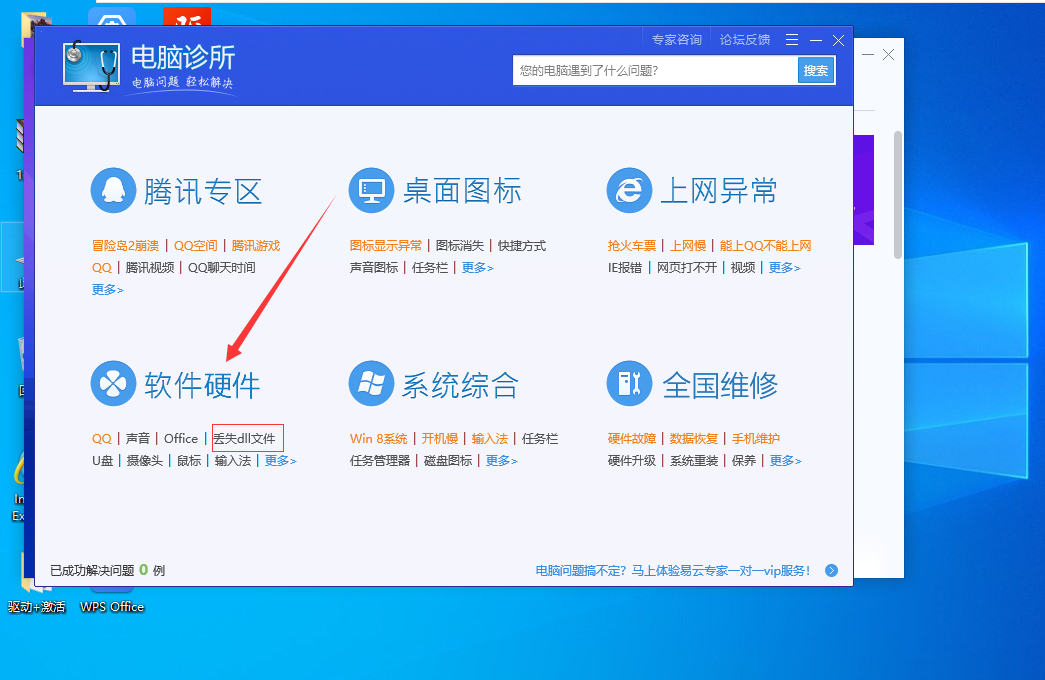Select the 腾讯游戏 link

(256, 246)
